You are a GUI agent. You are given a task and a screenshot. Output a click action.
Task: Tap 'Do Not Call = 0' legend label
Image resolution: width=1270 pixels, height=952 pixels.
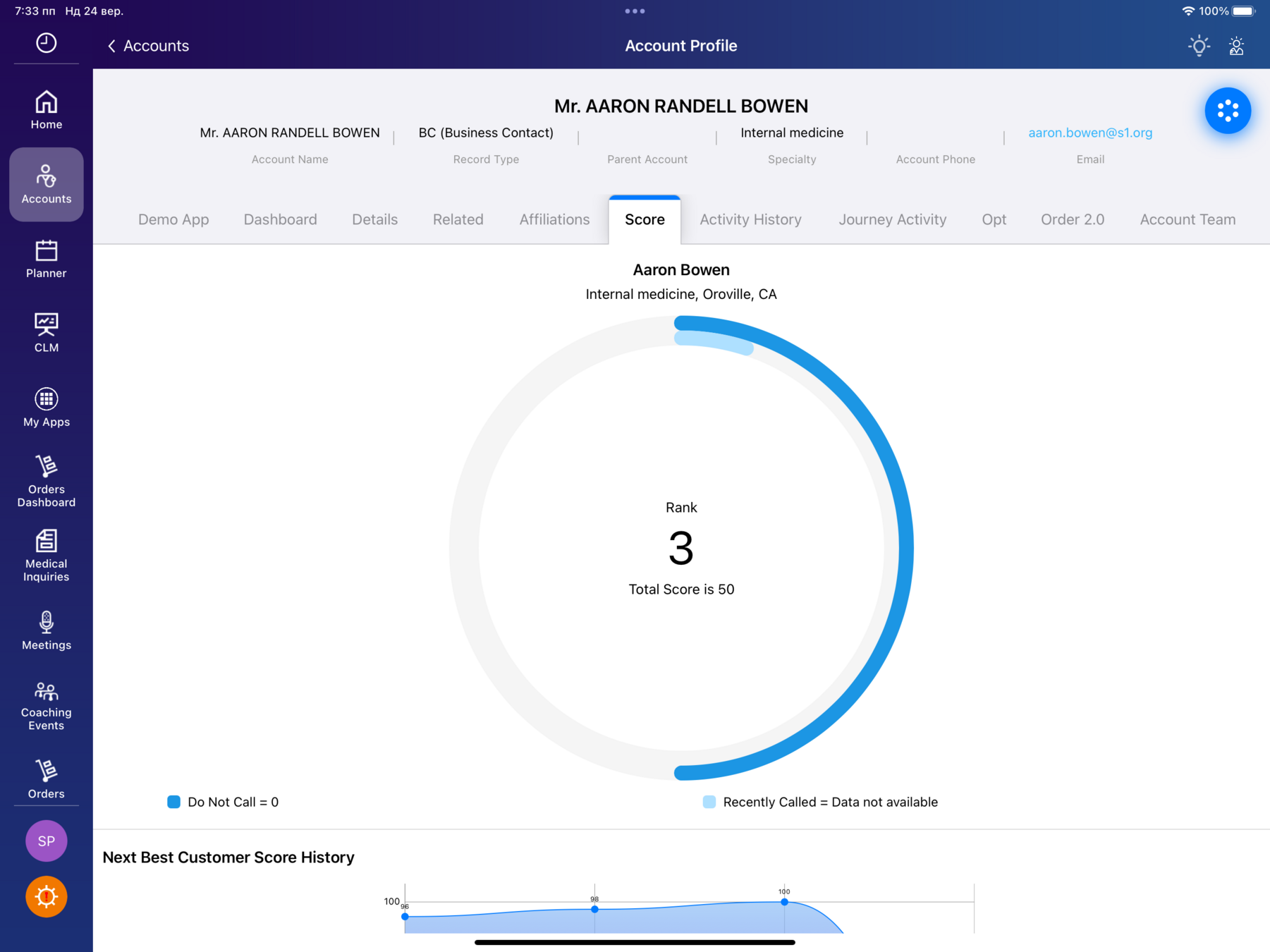click(233, 802)
